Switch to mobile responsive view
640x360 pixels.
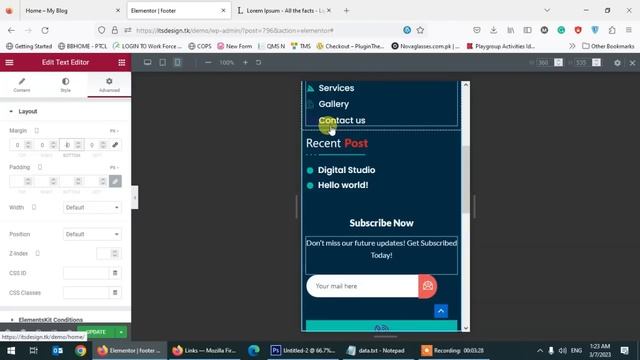click(178, 62)
